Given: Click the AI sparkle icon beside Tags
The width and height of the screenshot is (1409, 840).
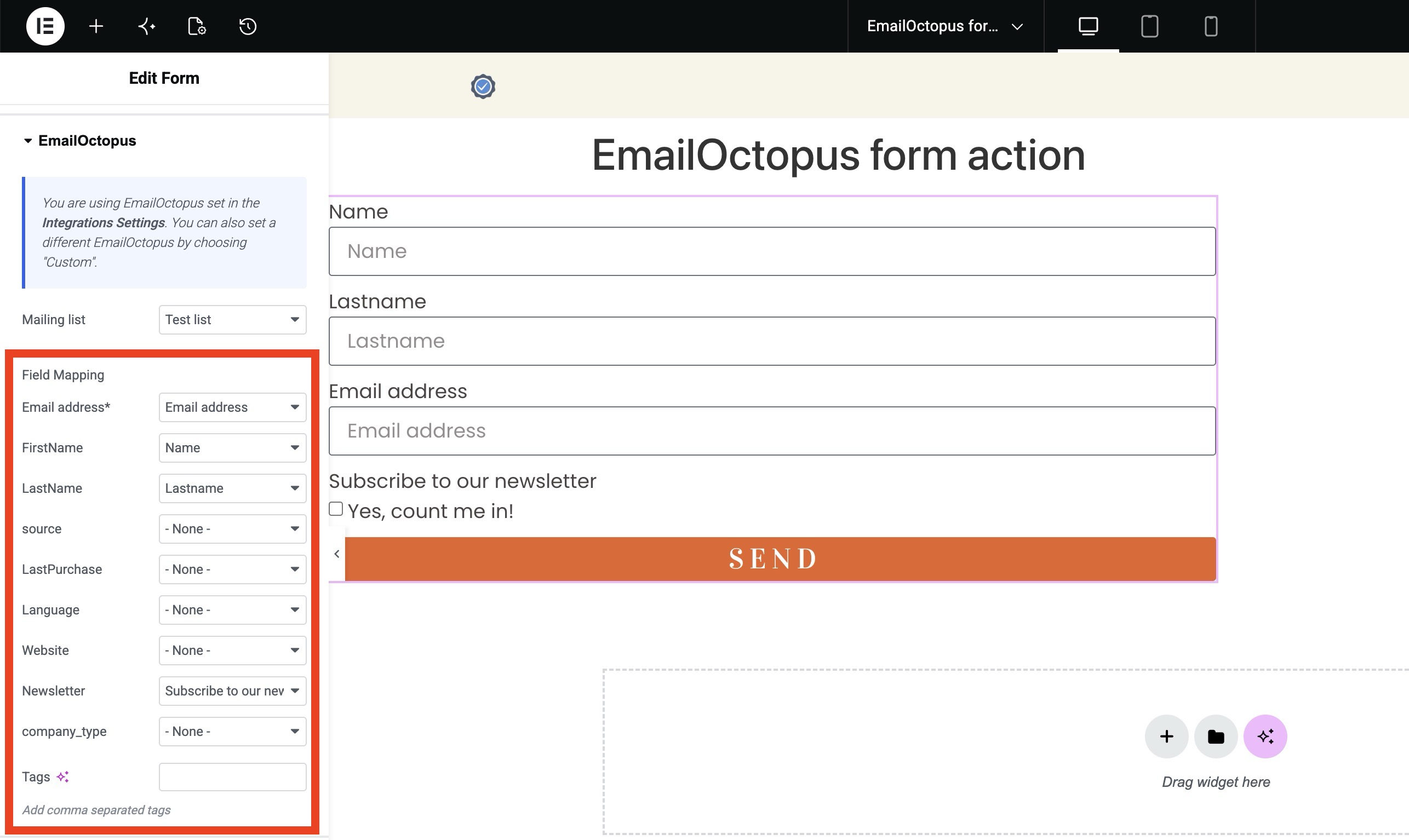Looking at the screenshot, I should point(62,776).
